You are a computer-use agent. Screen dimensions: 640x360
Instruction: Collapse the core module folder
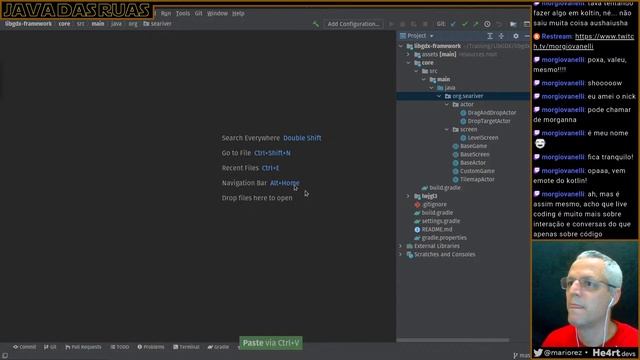click(409, 63)
